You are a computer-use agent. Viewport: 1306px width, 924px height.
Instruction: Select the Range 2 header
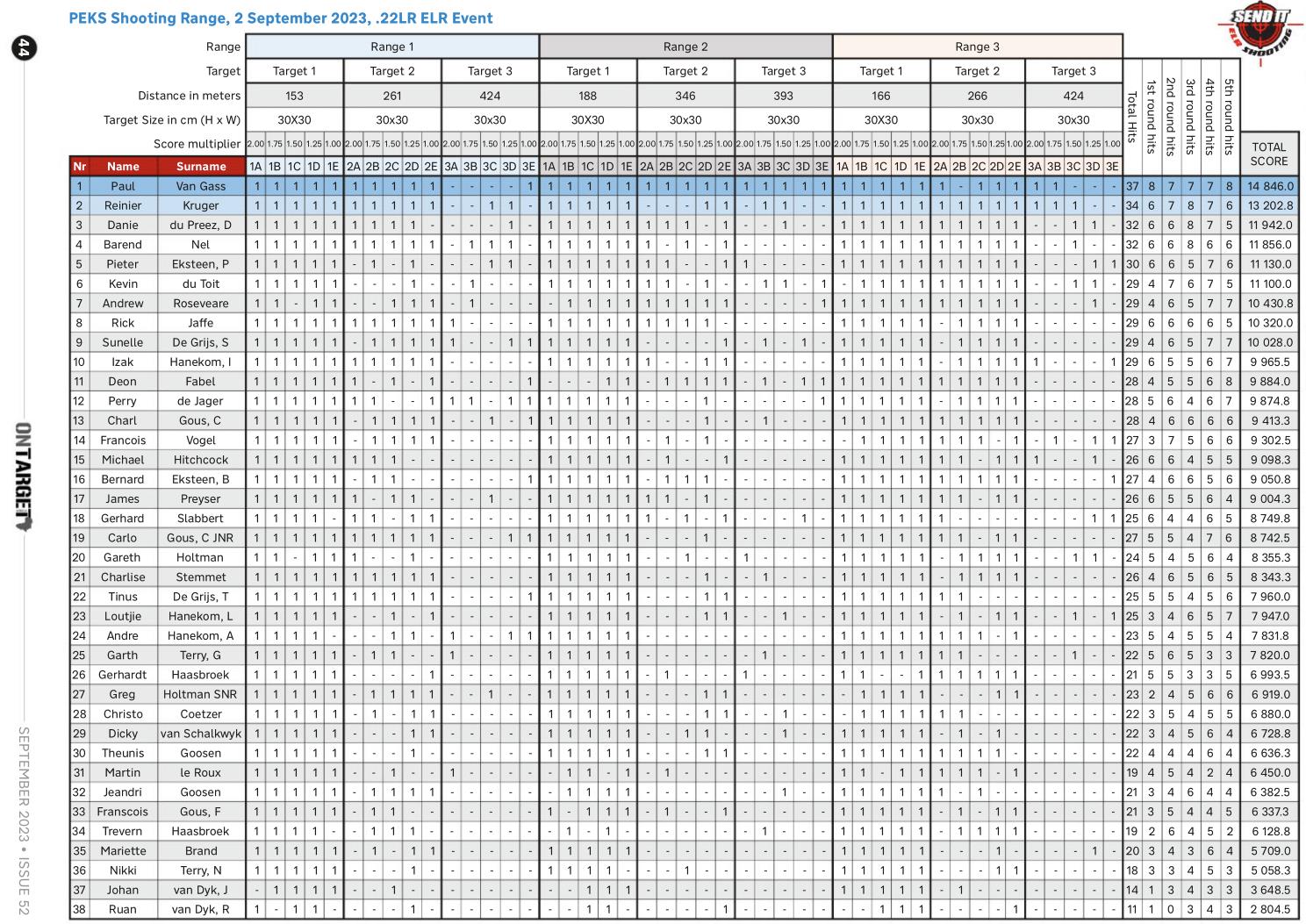(685, 47)
